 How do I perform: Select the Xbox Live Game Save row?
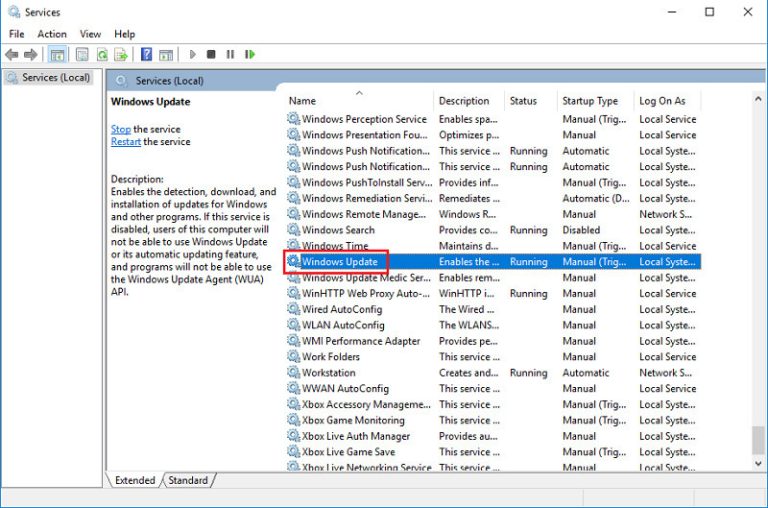(x=493, y=452)
